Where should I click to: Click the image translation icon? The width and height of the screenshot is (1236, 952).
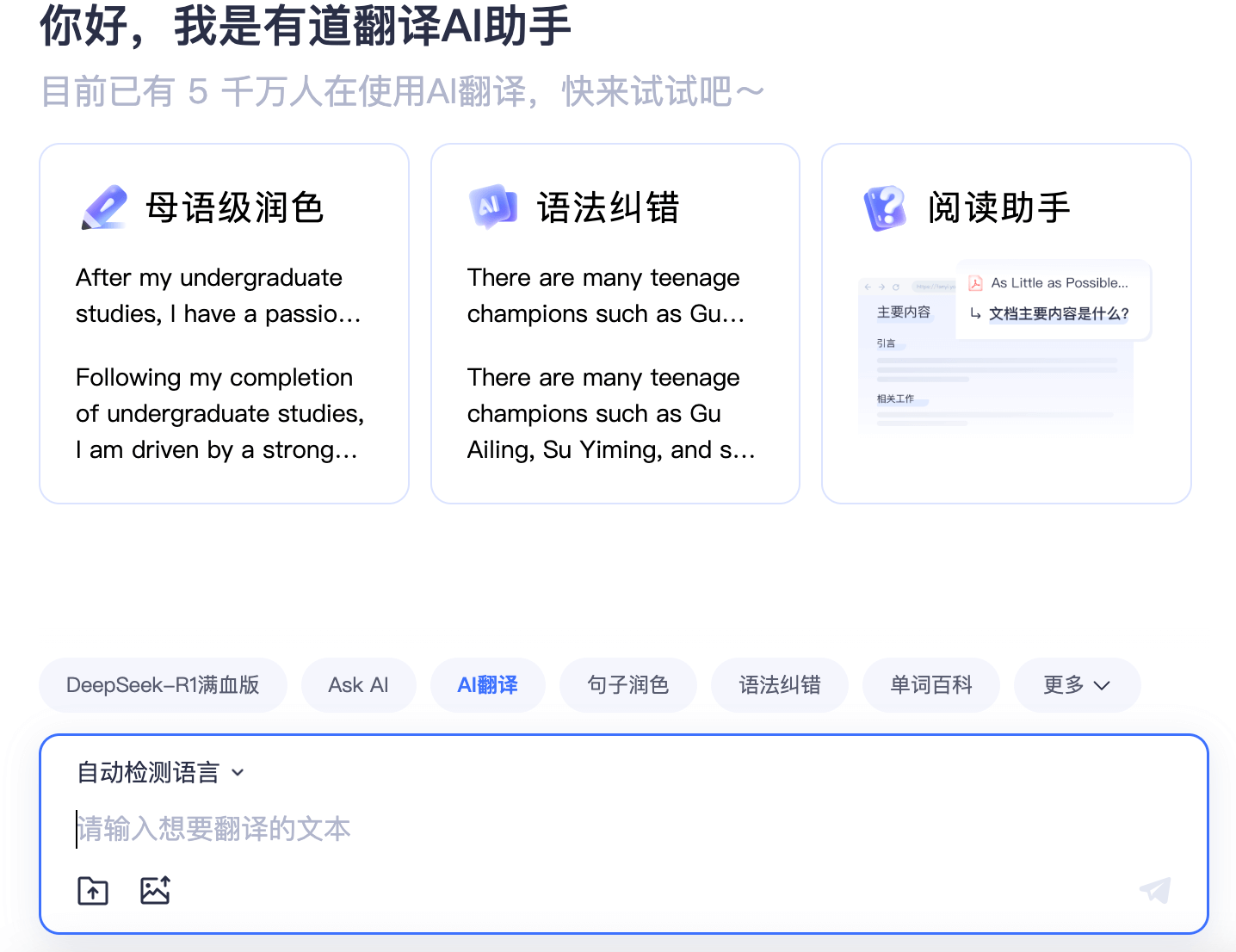coord(155,891)
